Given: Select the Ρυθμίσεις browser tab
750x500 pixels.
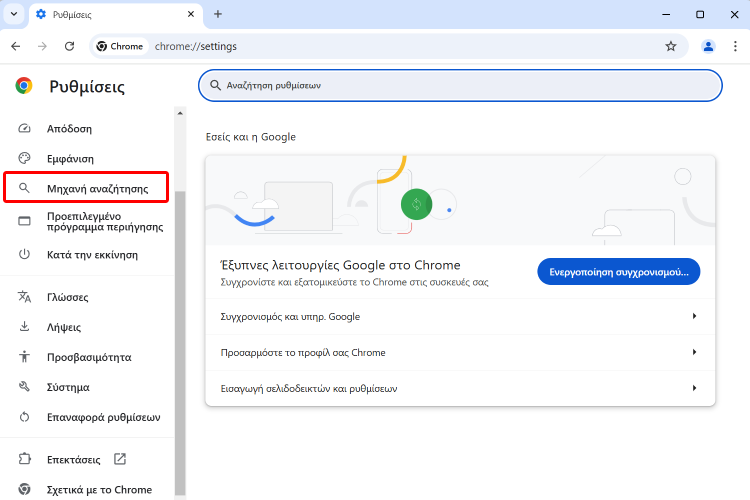Looking at the screenshot, I should pyautogui.click(x=116, y=14).
